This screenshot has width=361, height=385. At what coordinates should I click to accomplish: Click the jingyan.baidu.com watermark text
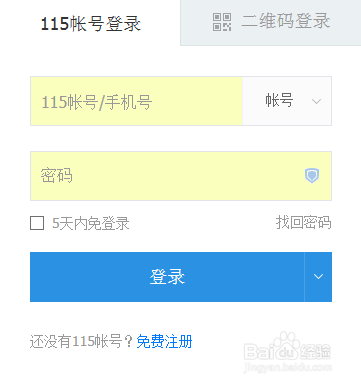coord(288,367)
